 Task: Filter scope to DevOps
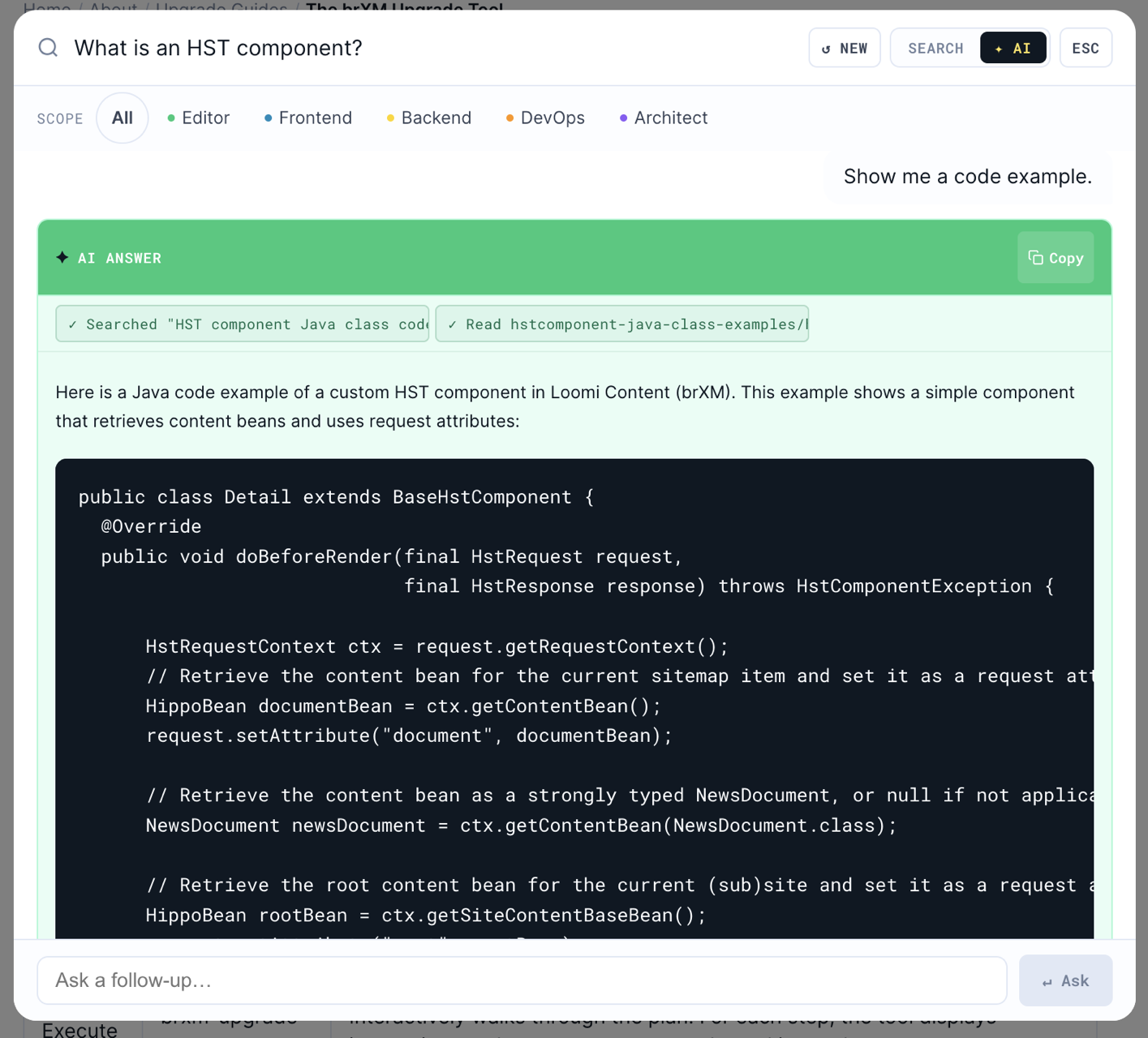(545, 118)
